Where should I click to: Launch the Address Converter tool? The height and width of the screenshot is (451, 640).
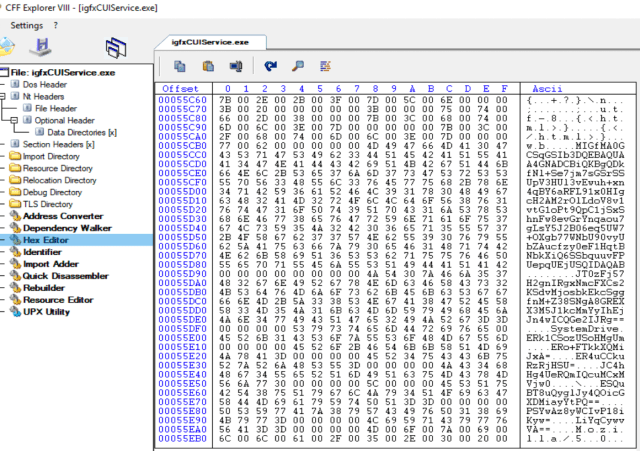point(63,216)
